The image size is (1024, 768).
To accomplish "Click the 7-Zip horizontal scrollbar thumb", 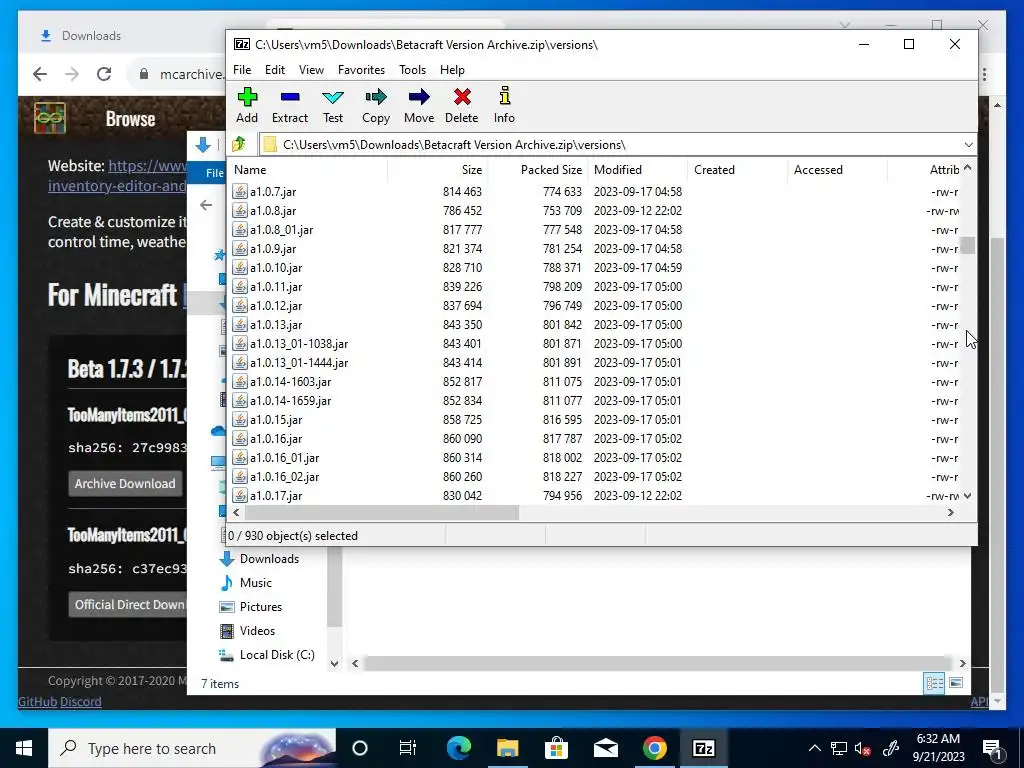I will coord(383,513).
